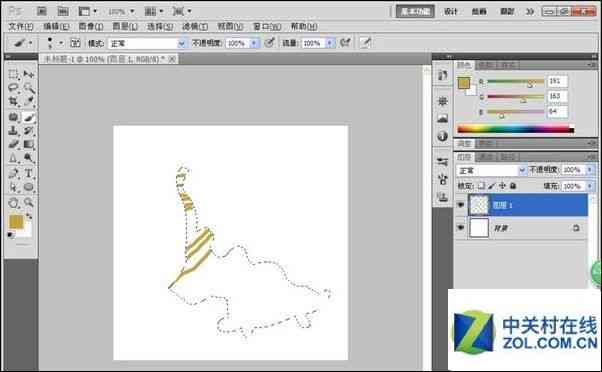Open the Info panel icon
602x372 pixels.
pyautogui.click(x=443, y=136)
